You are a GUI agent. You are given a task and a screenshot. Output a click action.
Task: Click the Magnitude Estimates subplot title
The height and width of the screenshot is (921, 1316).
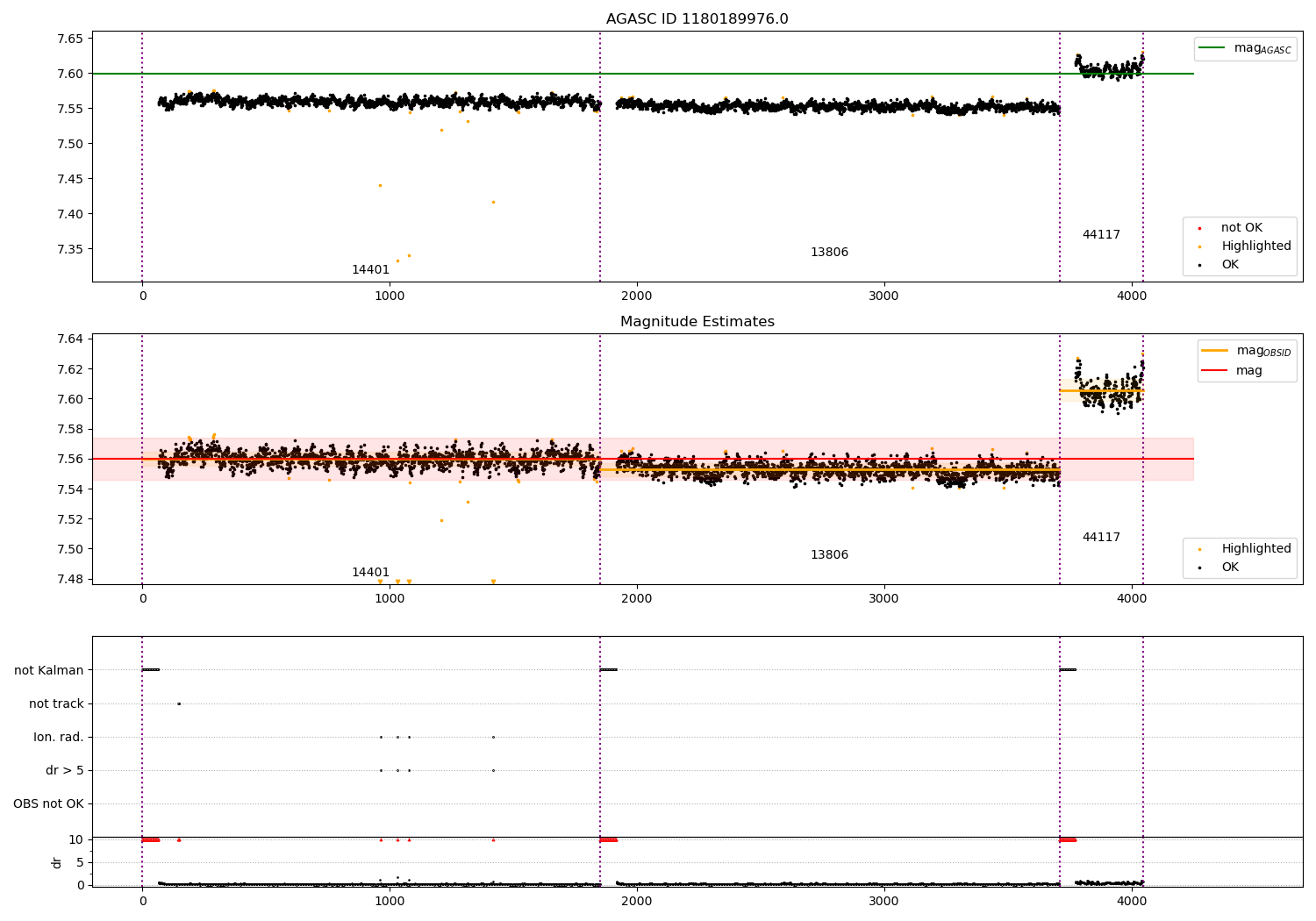coord(697,322)
